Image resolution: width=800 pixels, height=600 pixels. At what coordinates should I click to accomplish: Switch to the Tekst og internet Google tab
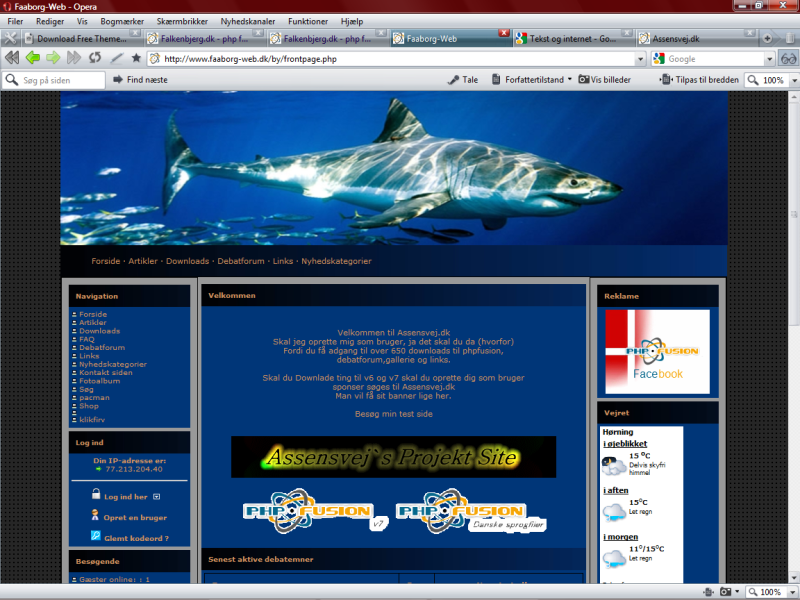tap(574, 39)
